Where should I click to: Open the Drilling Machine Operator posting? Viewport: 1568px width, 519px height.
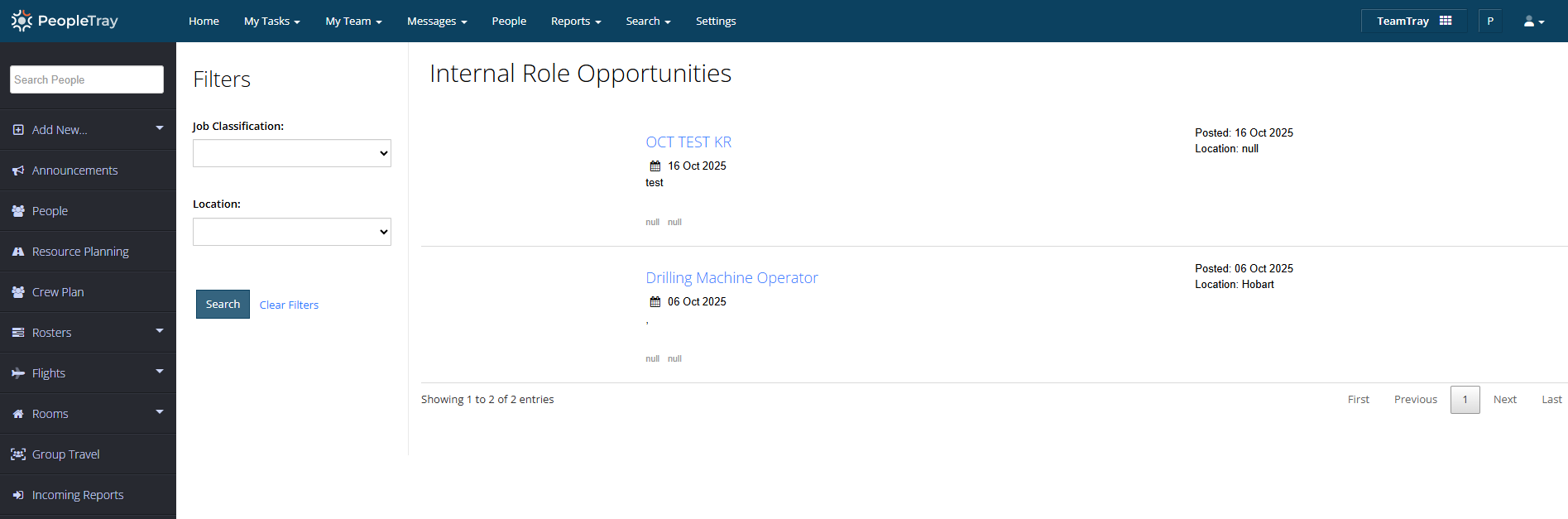point(731,278)
